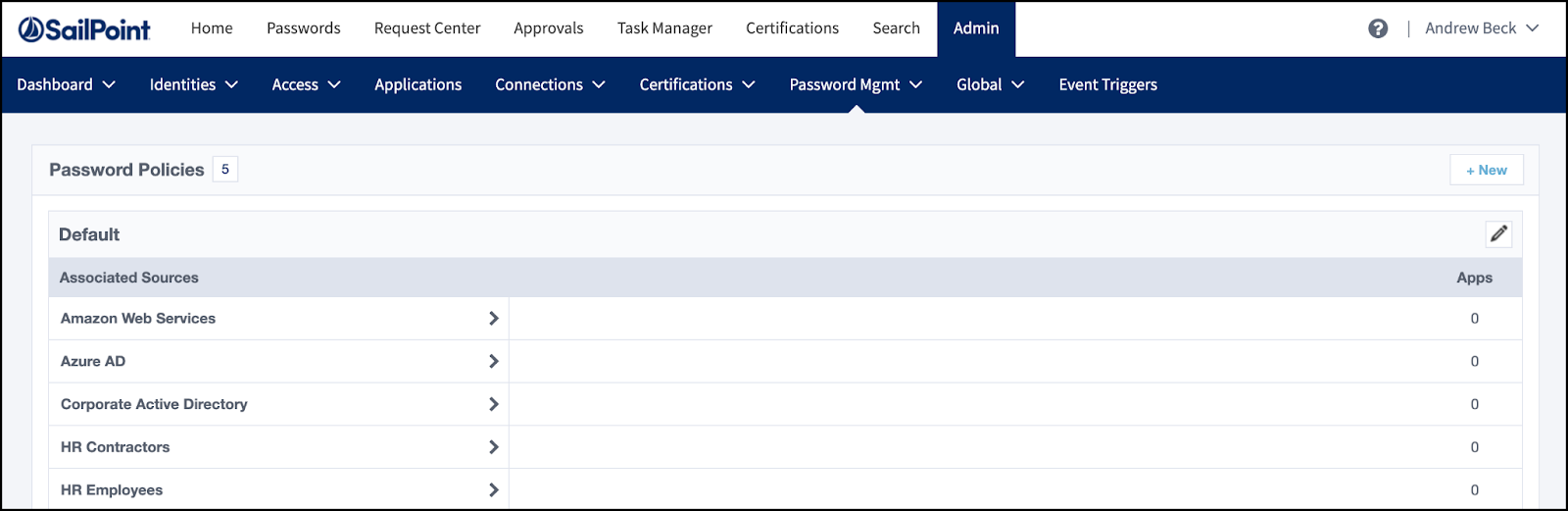Open the Global dropdown menu
Image resolution: width=1568 pixels, height=511 pixels.
pos(990,84)
